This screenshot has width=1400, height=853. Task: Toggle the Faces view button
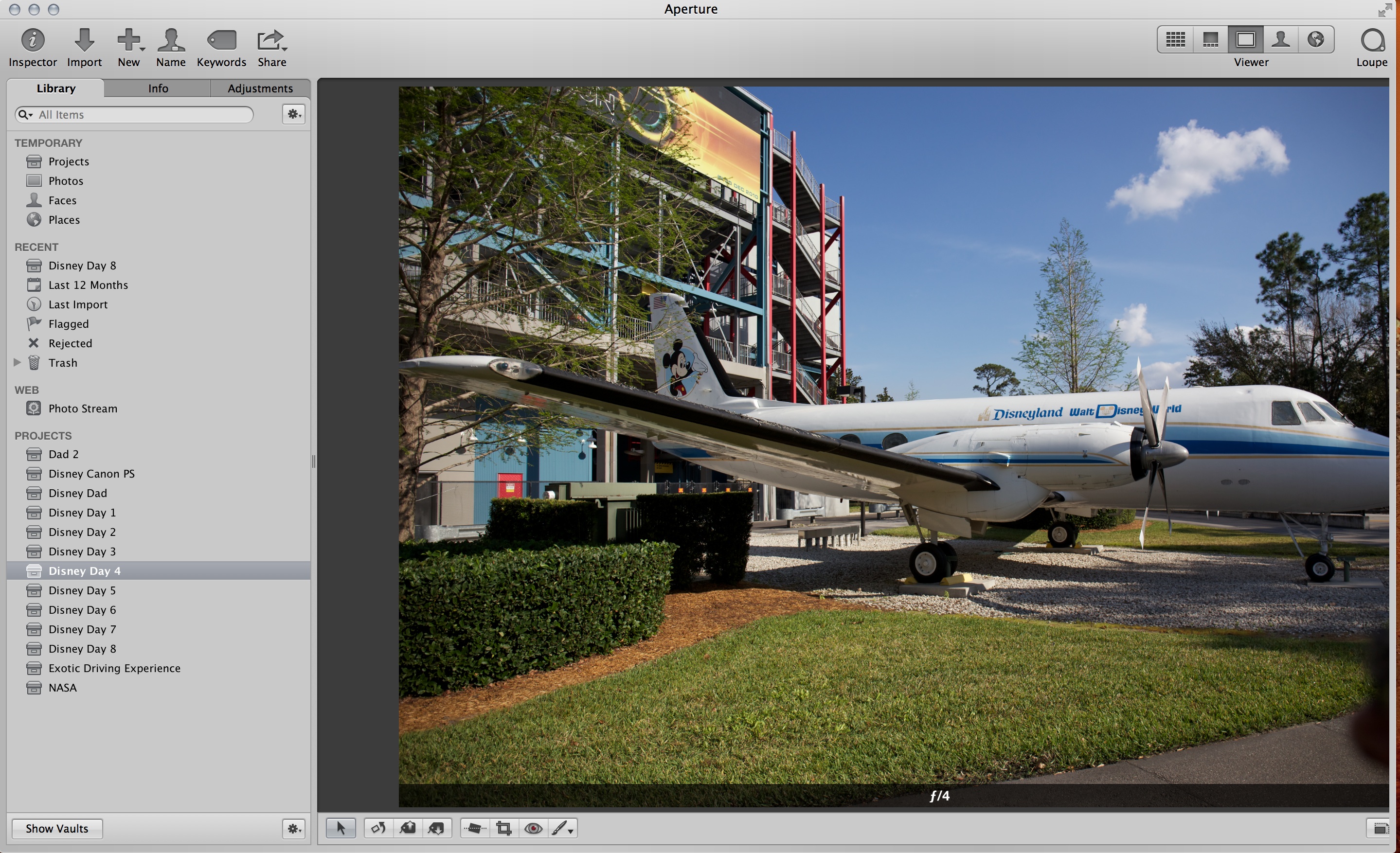[1280, 40]
